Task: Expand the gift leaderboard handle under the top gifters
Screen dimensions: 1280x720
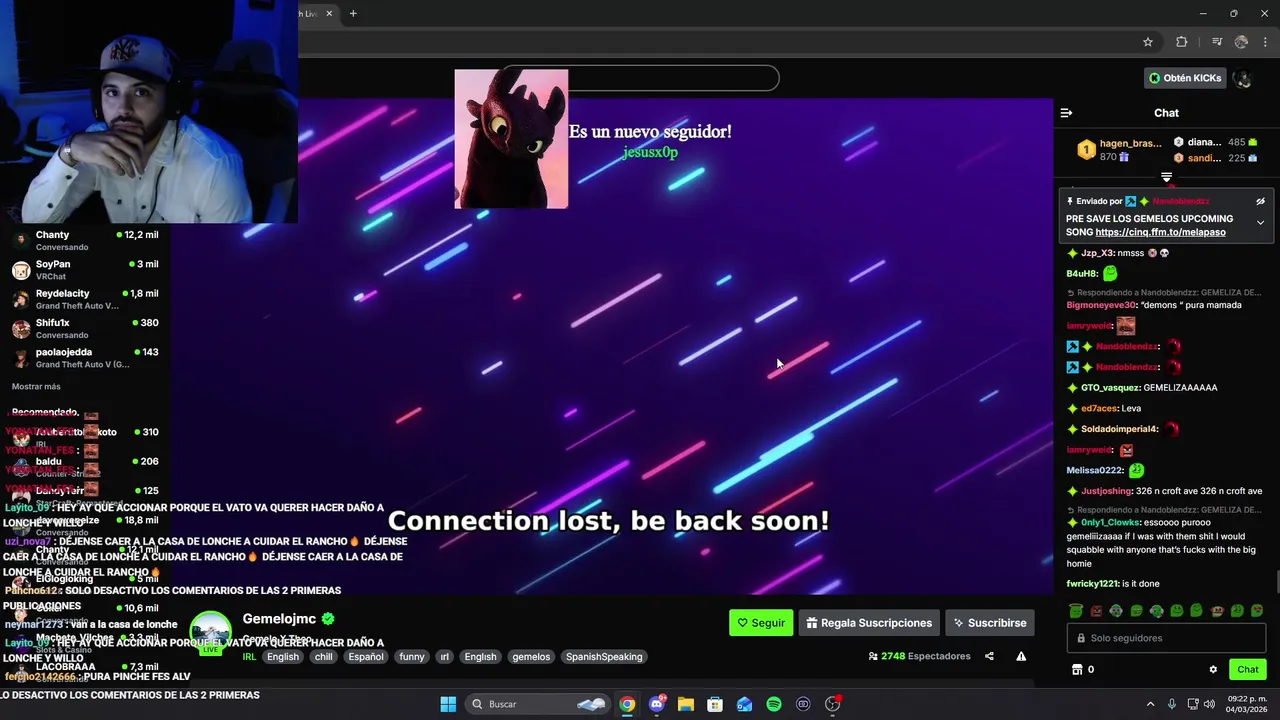Action: coord(1166,177)
